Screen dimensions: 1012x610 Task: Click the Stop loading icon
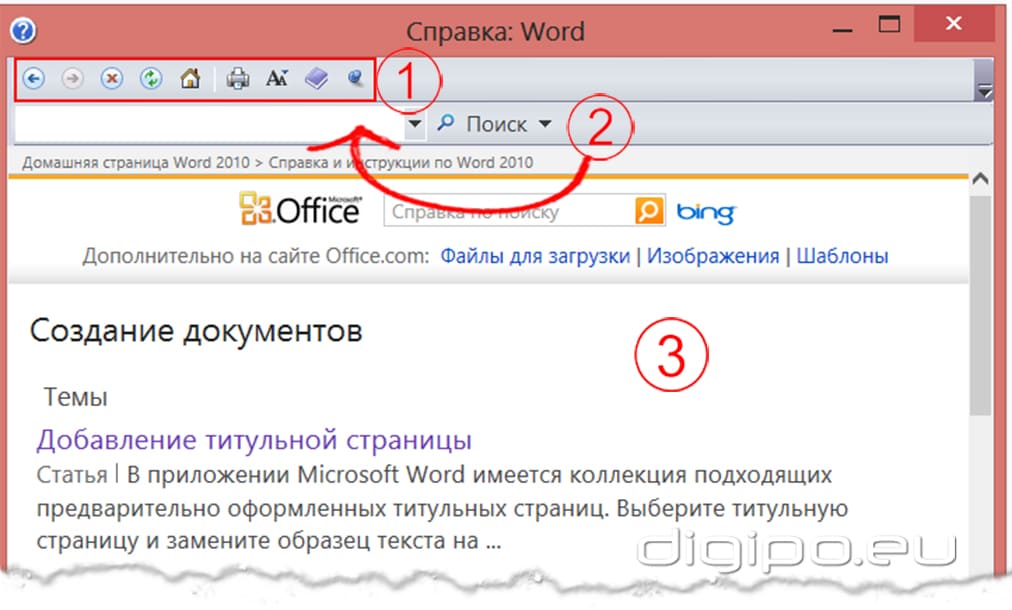(x=112, y=78)
